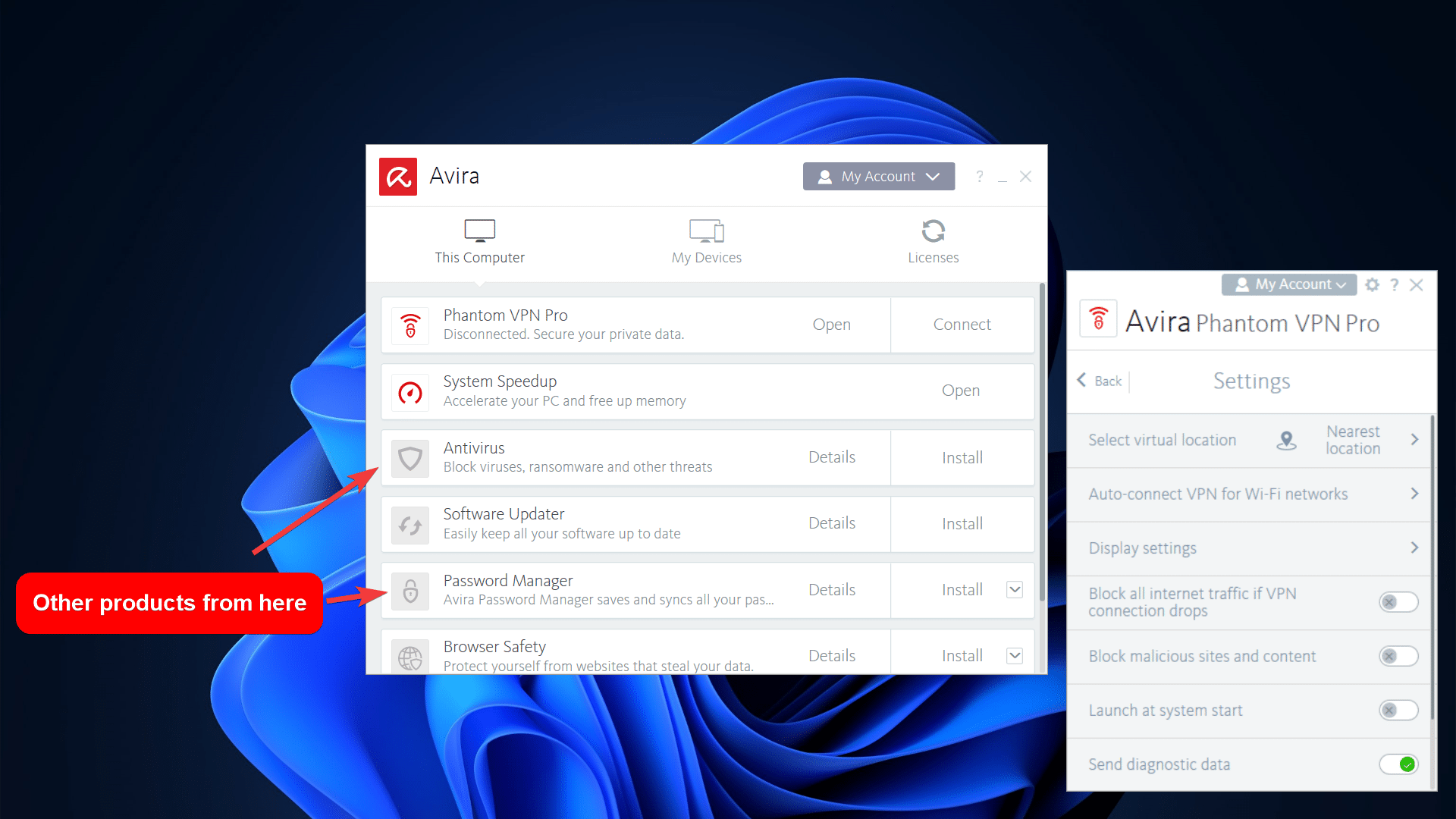Open help via question mark in Avira window
Viewport: 1456px width, 819px height.
click(980, 177)
